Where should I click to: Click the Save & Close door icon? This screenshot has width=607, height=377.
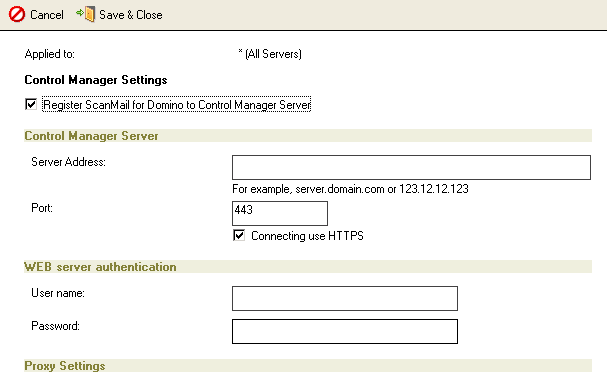coord(86,14)
